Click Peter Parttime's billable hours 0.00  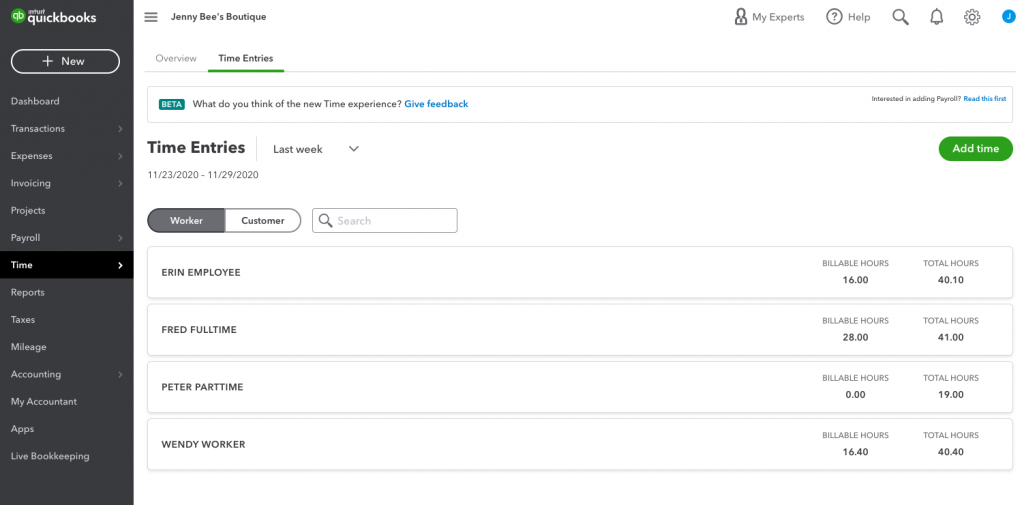pos(855,395)
